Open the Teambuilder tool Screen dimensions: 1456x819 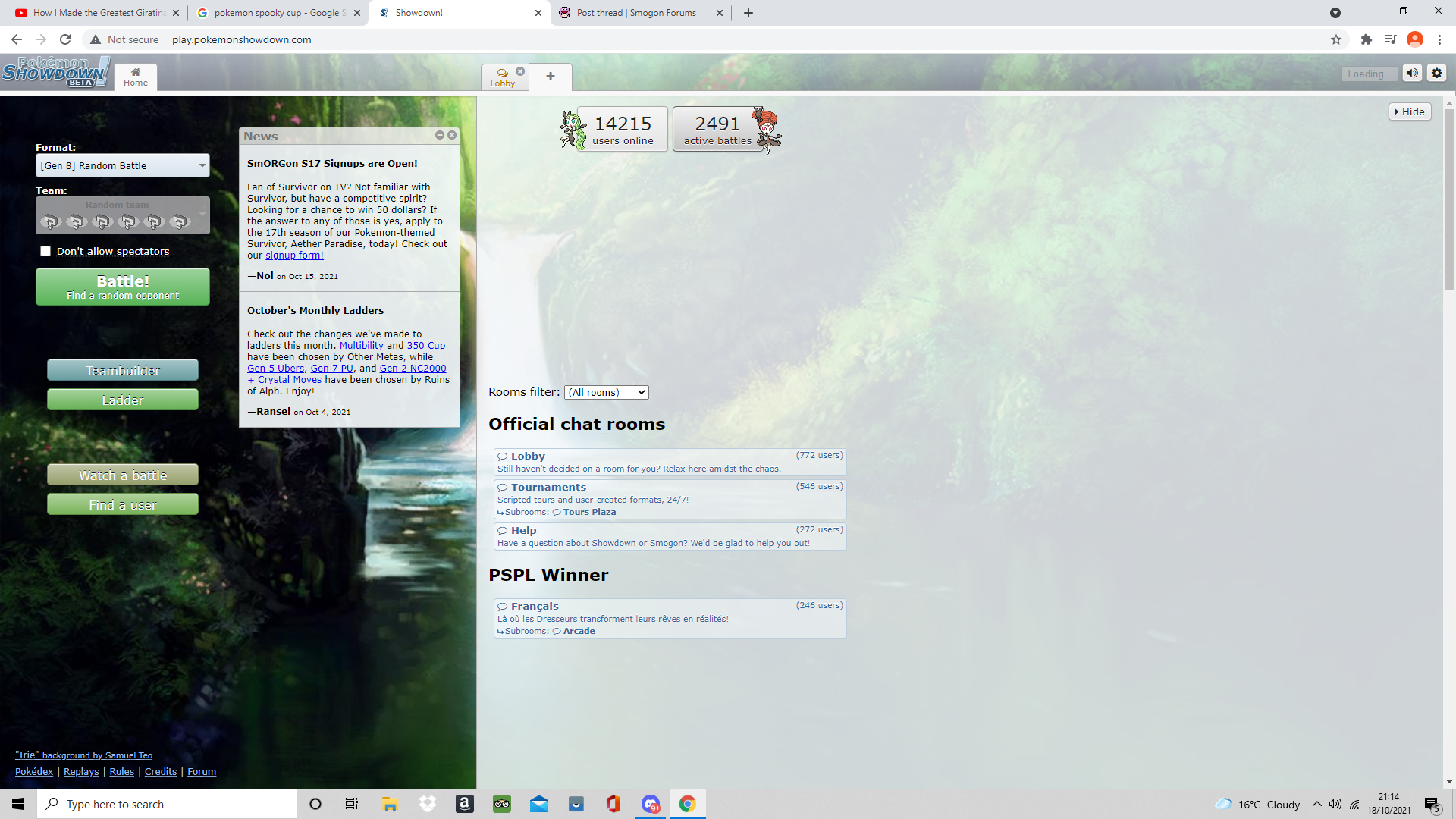click(x=122, y=370)
